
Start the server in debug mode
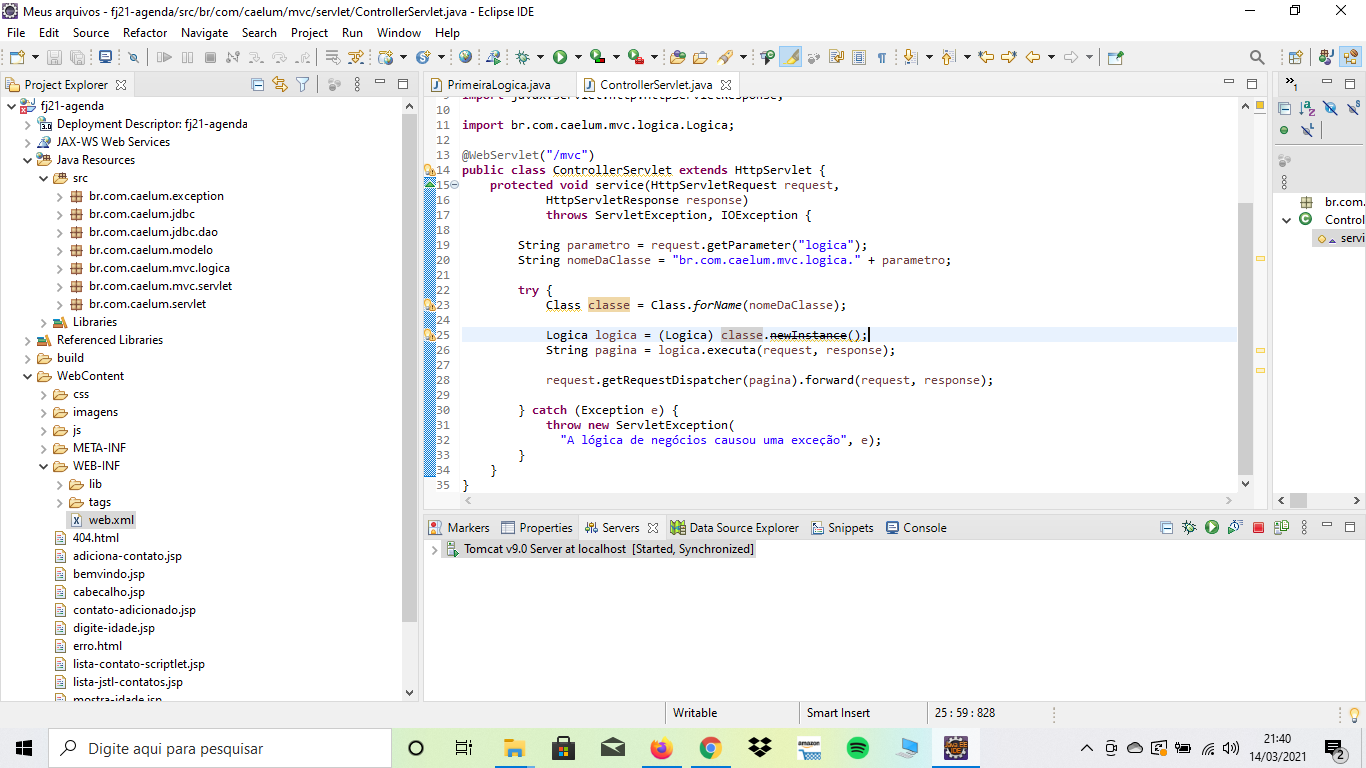click(1189, 527)
